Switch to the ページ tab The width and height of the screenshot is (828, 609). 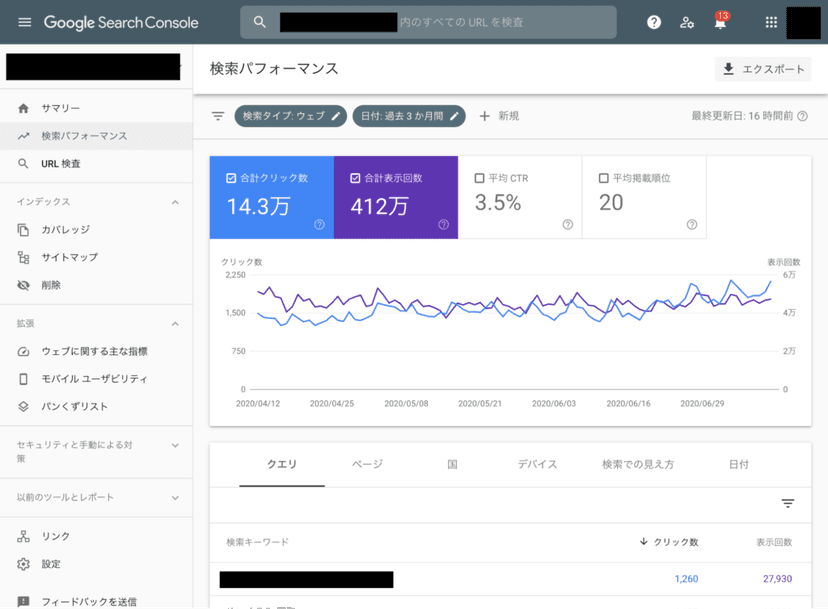368,464
